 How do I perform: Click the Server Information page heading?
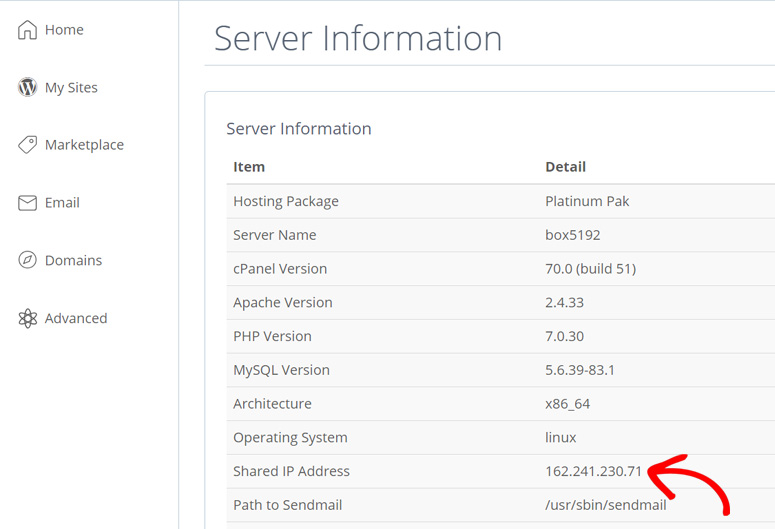[x=358, y=38]
